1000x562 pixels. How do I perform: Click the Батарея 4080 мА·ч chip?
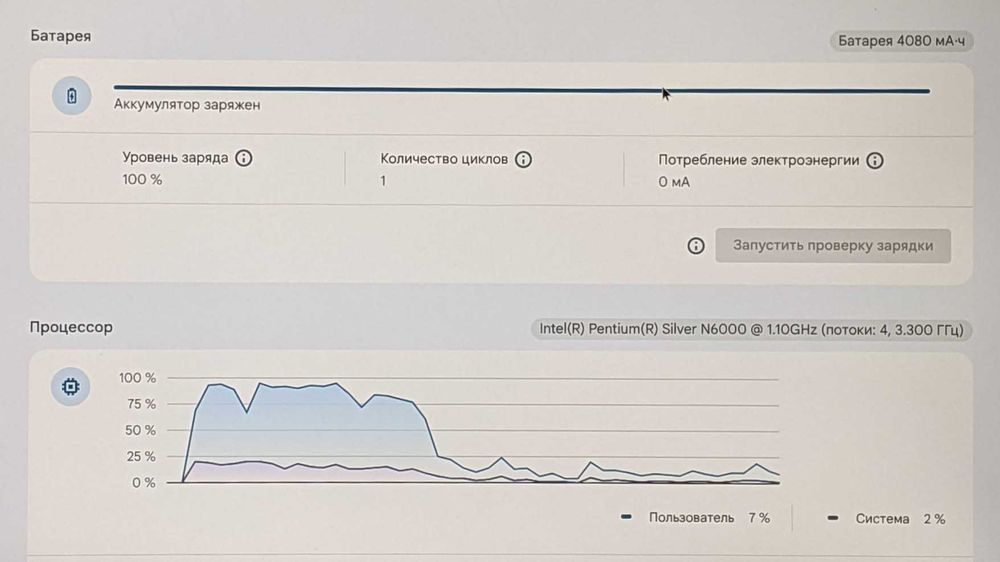tap(901, 41)
